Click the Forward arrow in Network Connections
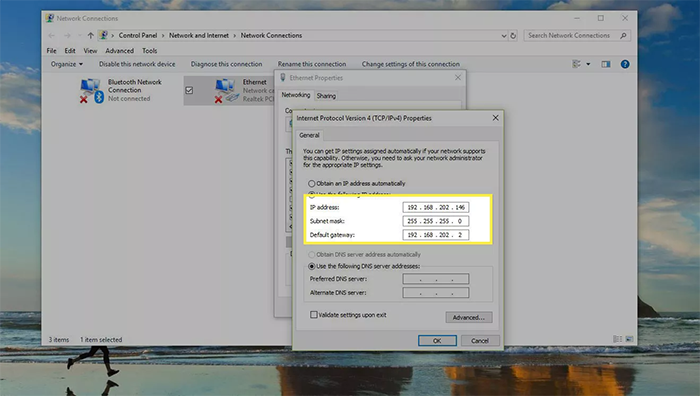Screen dimensions: 700x396 [x=67, y=35]
